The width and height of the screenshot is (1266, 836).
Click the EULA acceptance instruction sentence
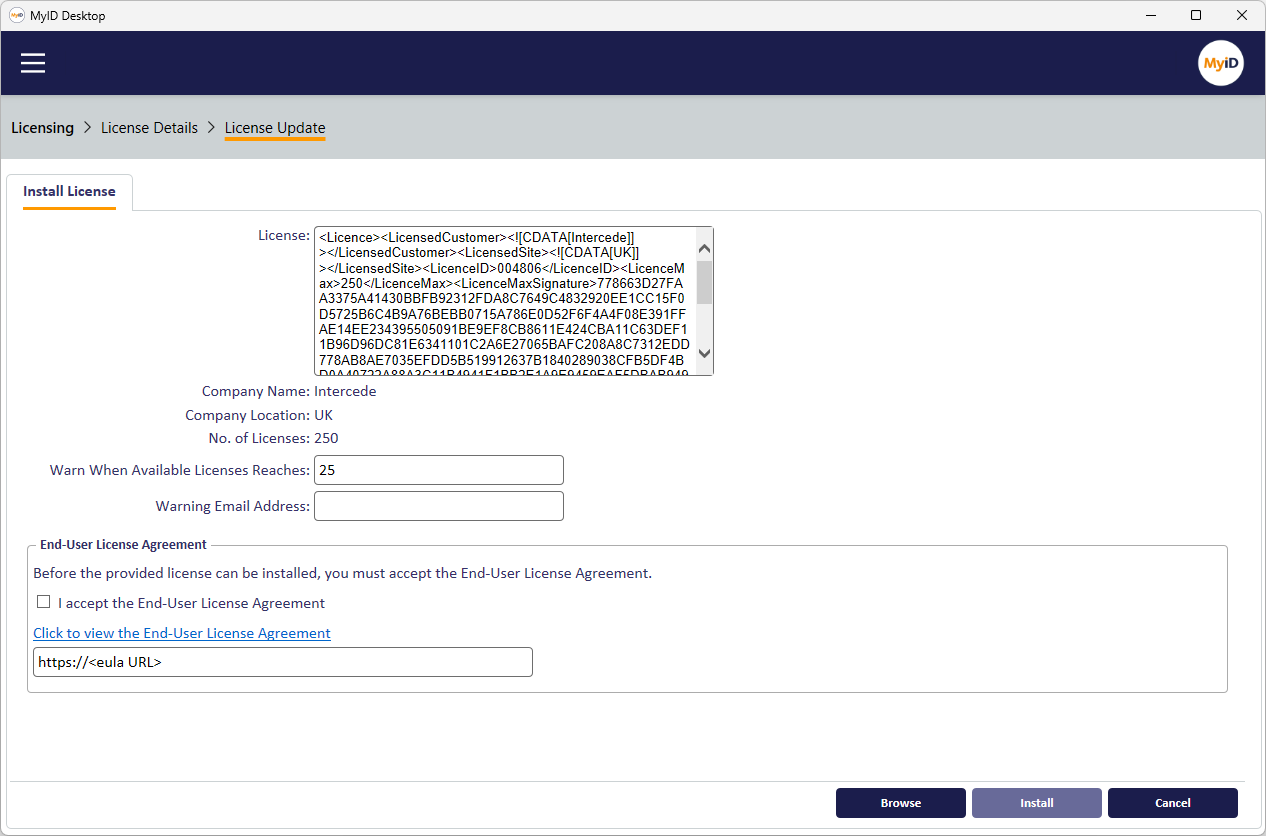point(342,574)
